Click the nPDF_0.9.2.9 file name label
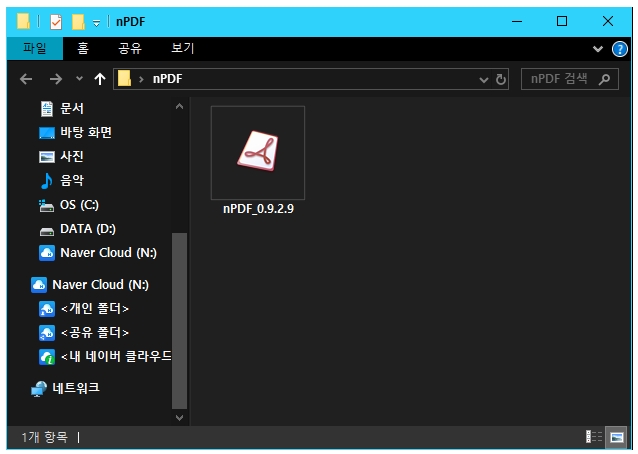Image resolution: width=638 pixels, height=454 pixels. click(x=258, y=209)
